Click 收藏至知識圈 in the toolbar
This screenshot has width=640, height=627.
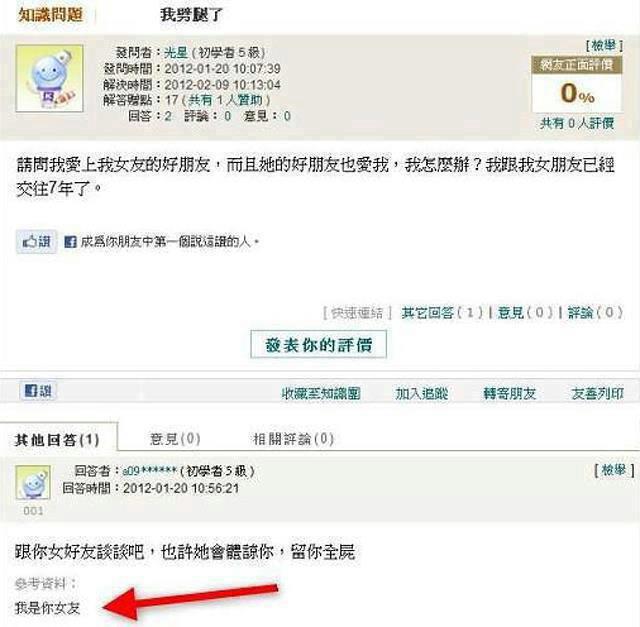[x=321, y=394]
